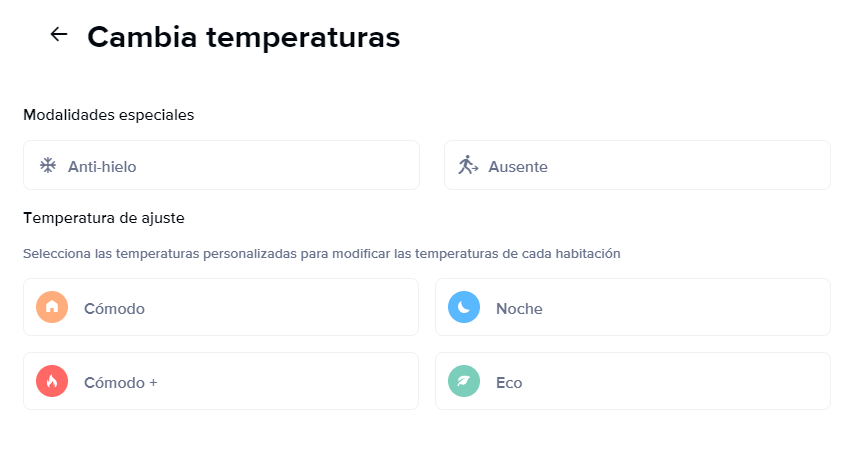Open the Eco temperature setting
Screen dimensions: 859x460
[x=633, y=381]
